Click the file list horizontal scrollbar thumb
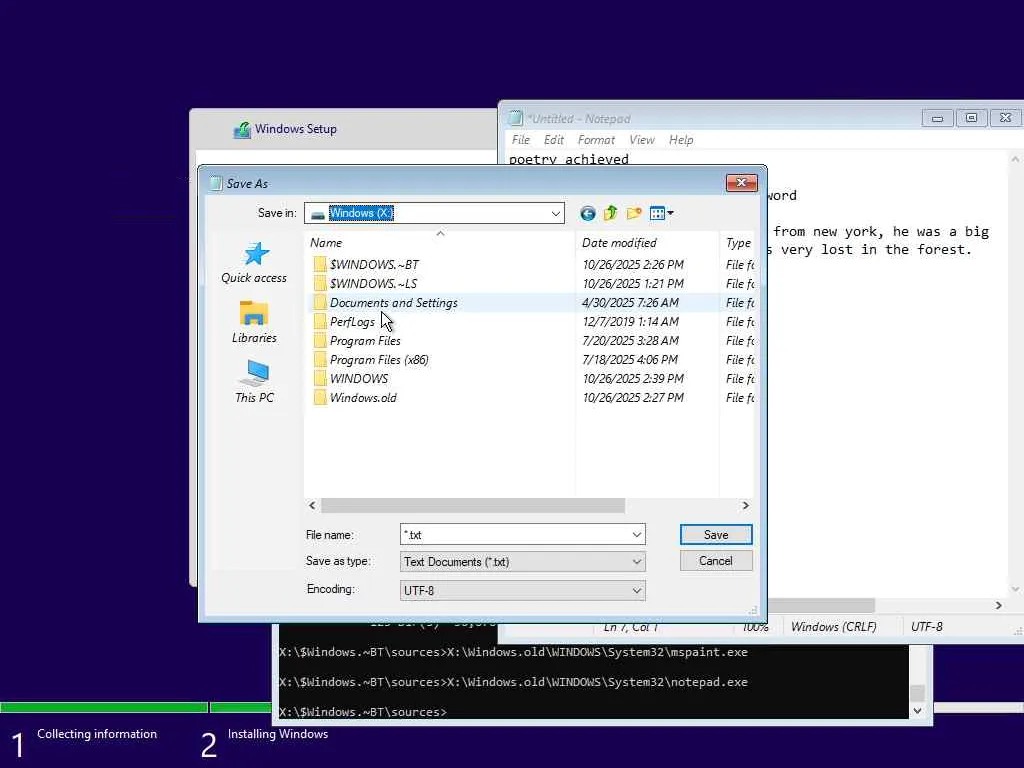Screen dimensions: 1024x768 tap(473, 505)
